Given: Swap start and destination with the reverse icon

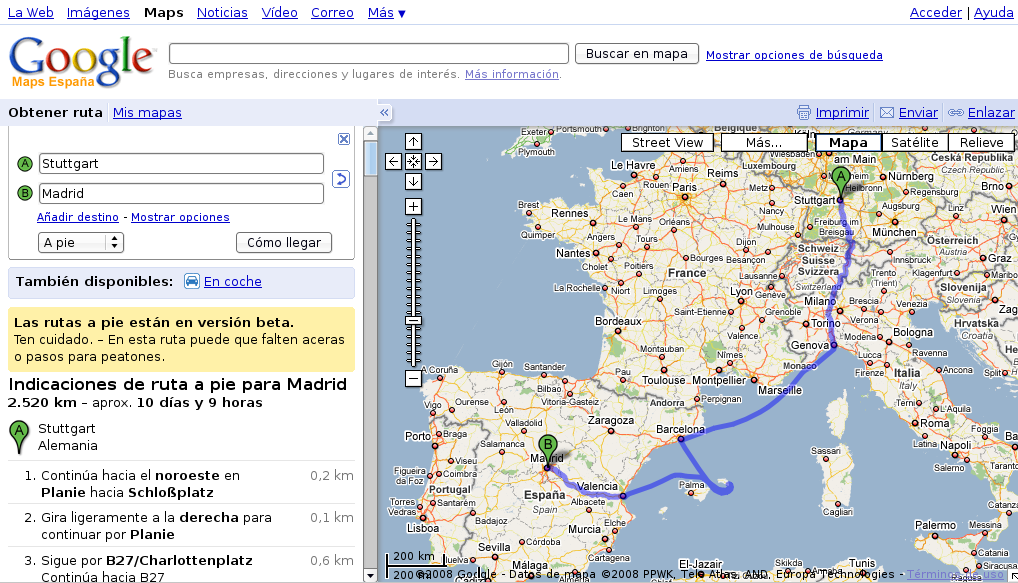Looking at the screenshot, I should click(341, 179).
